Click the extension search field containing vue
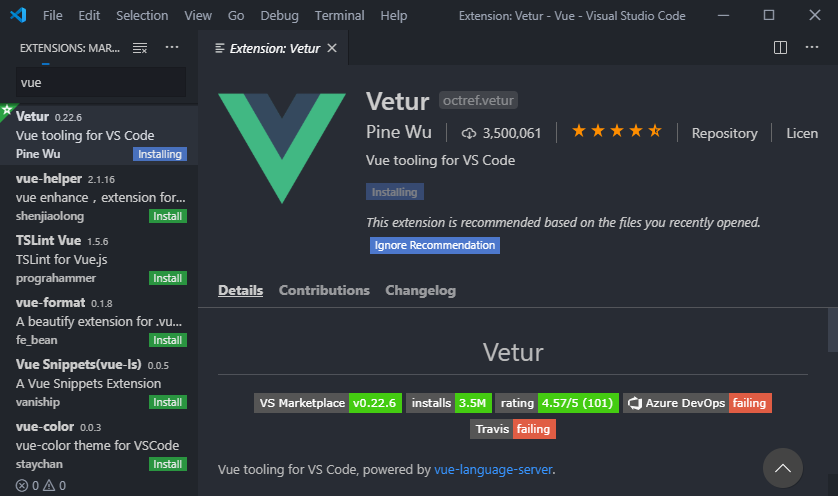This screenshot has width=838, height=496. click(101, 82)
